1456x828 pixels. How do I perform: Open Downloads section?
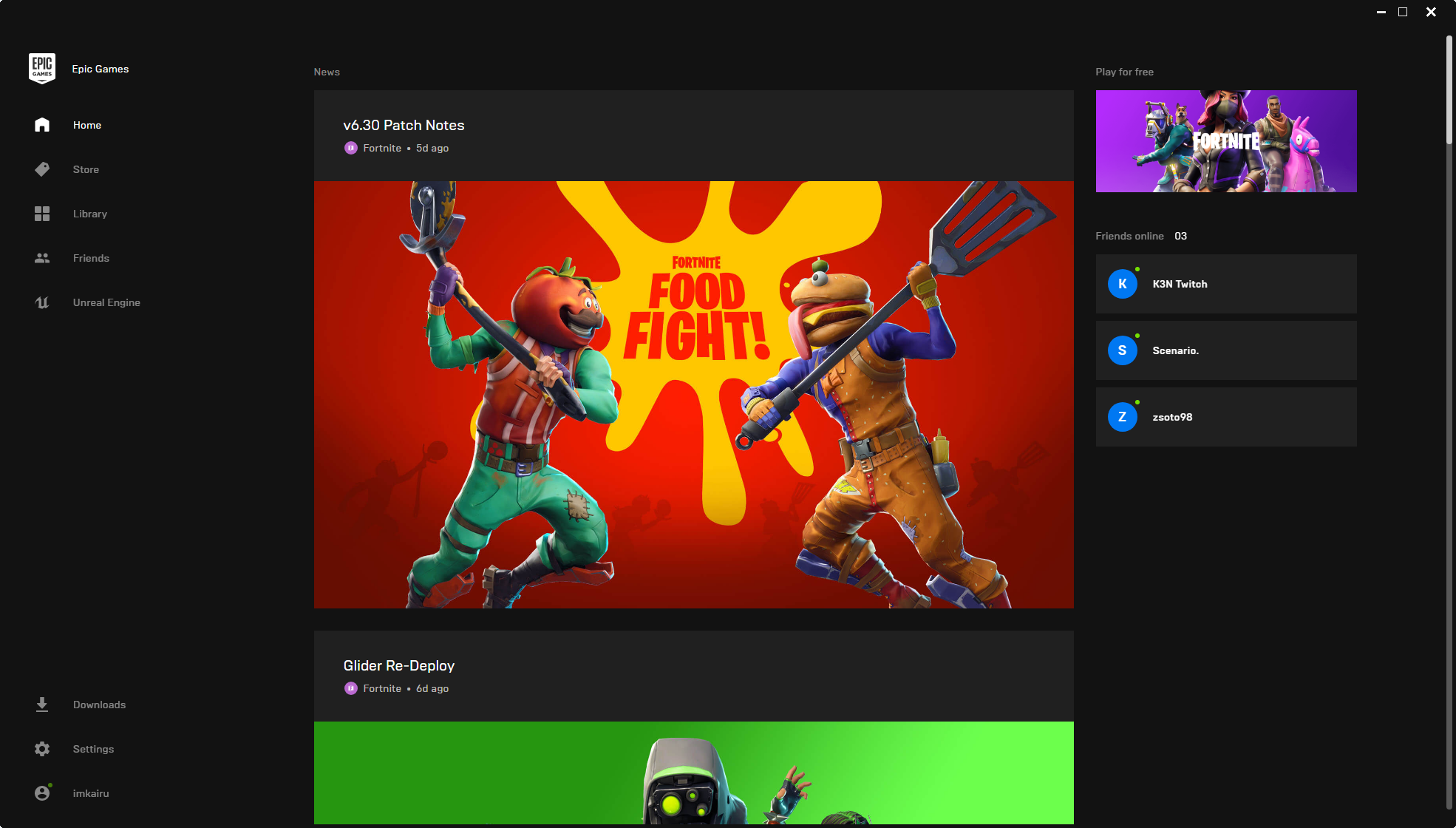tap(98, 704)
